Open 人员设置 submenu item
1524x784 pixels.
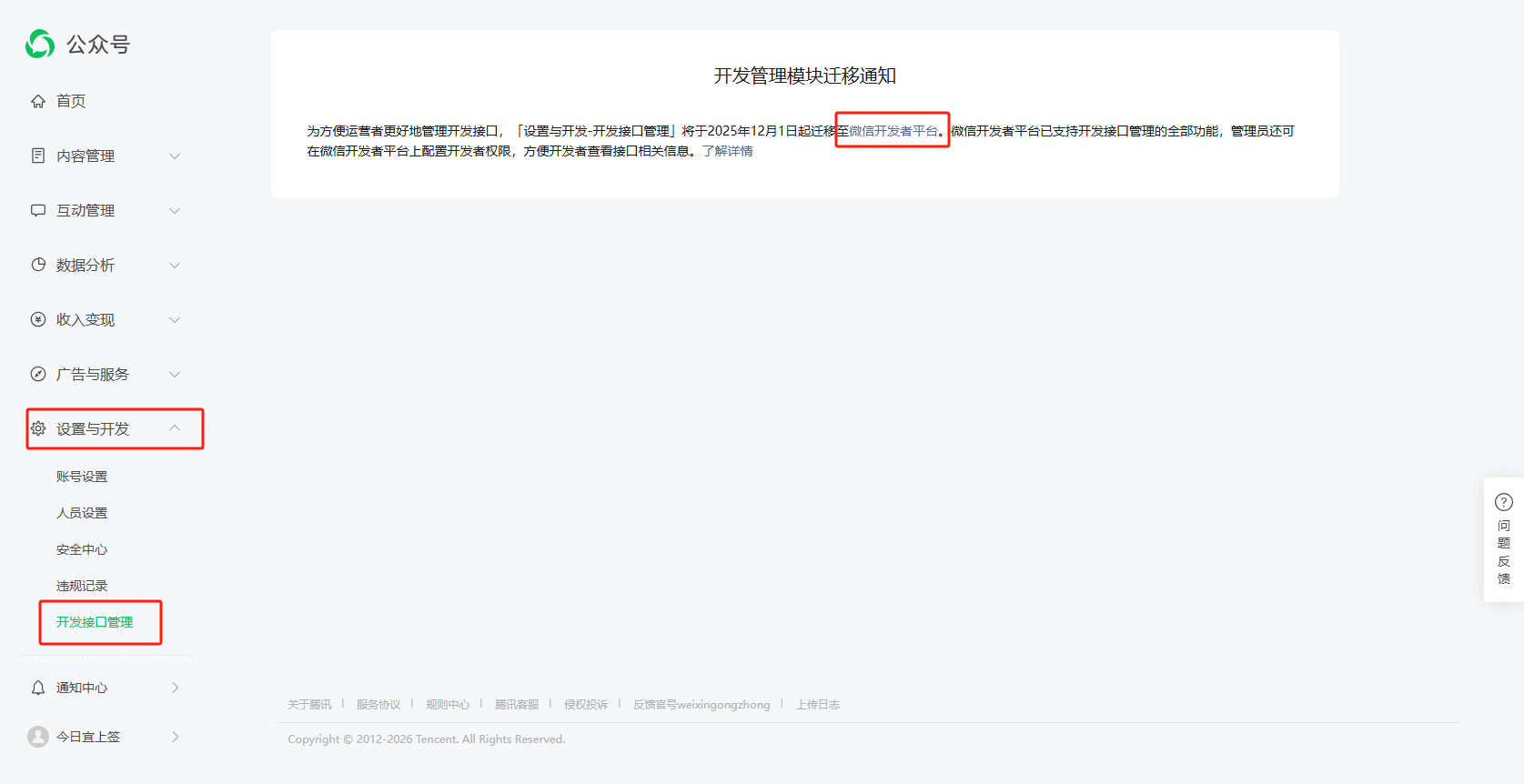pos(82,513)
